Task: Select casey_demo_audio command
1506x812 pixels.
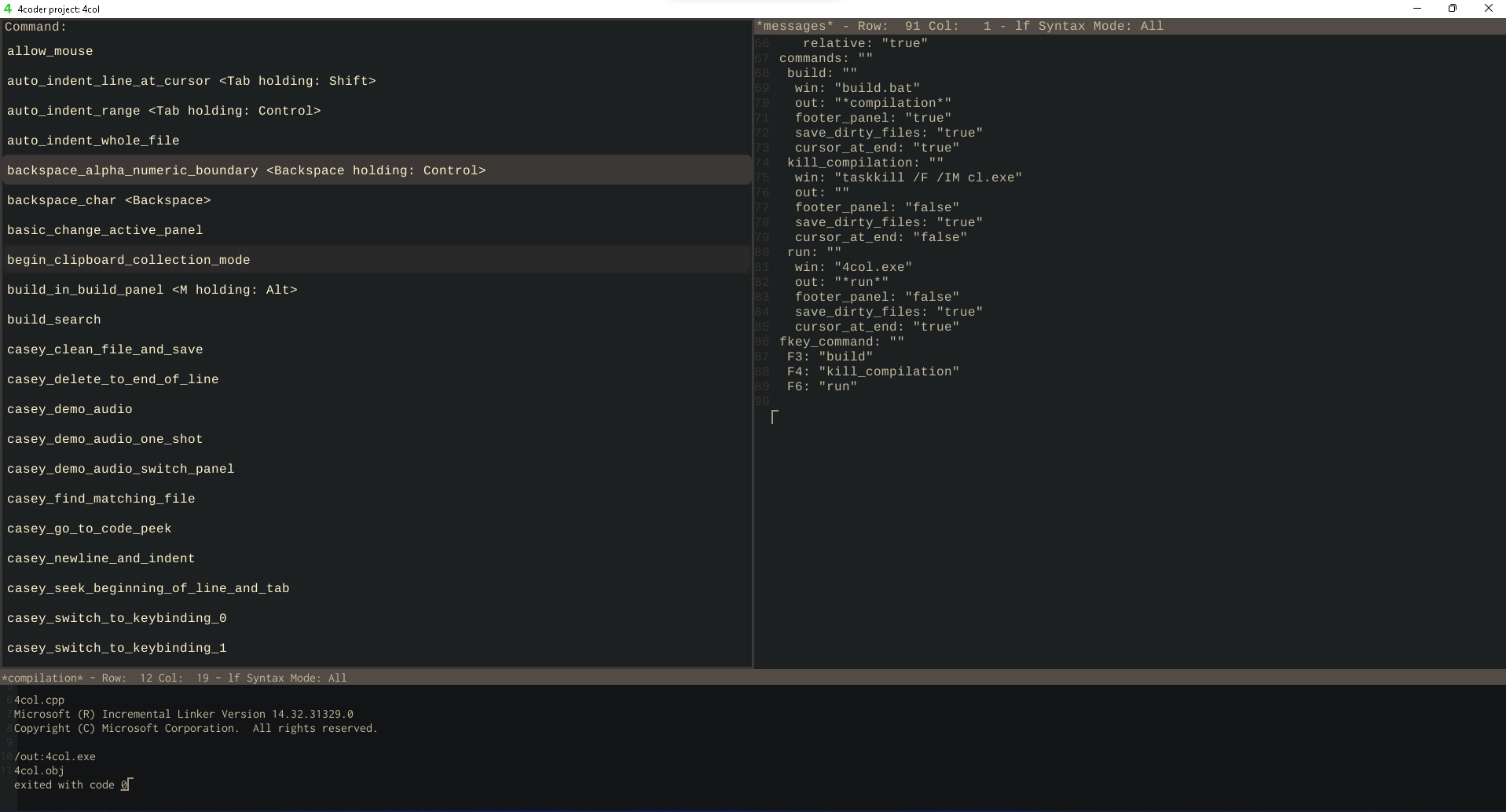Action: coord(376,409)
